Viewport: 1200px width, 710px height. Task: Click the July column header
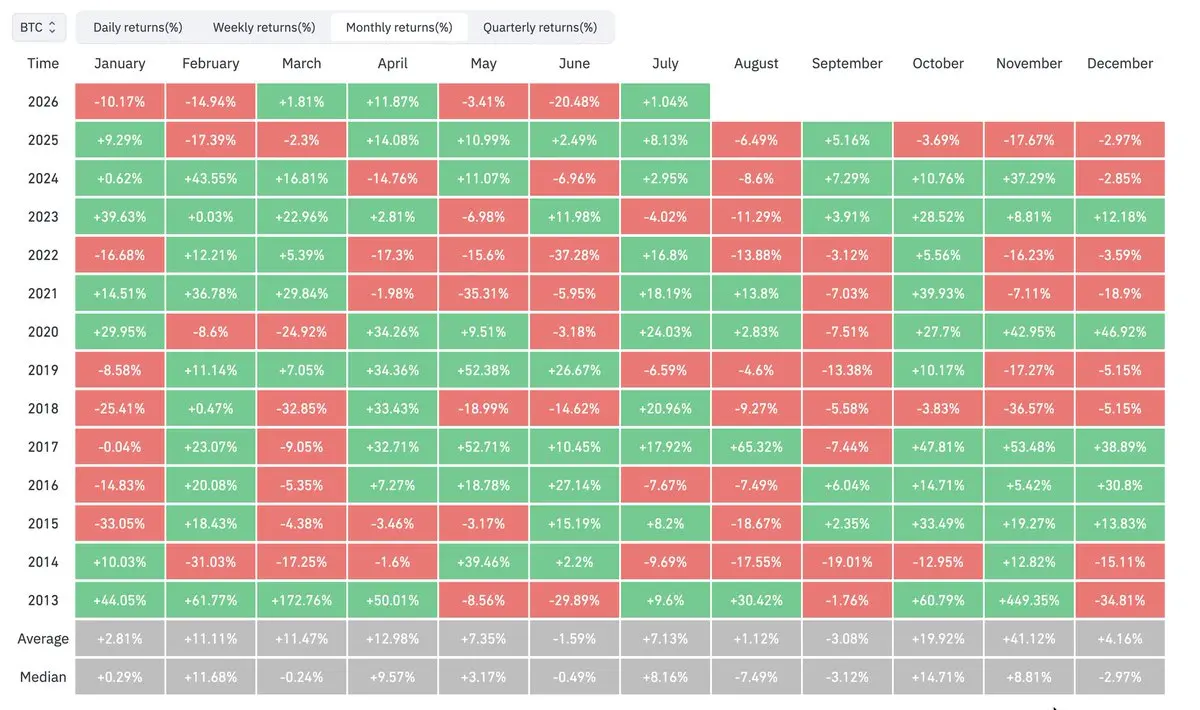tap(665, 63)
